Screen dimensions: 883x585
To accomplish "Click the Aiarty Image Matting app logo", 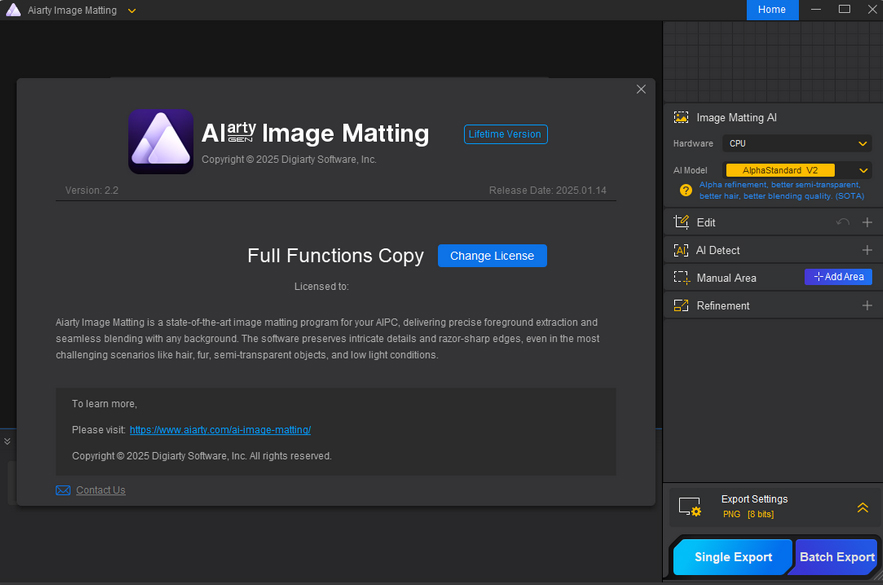I will [x=161, y=141].
